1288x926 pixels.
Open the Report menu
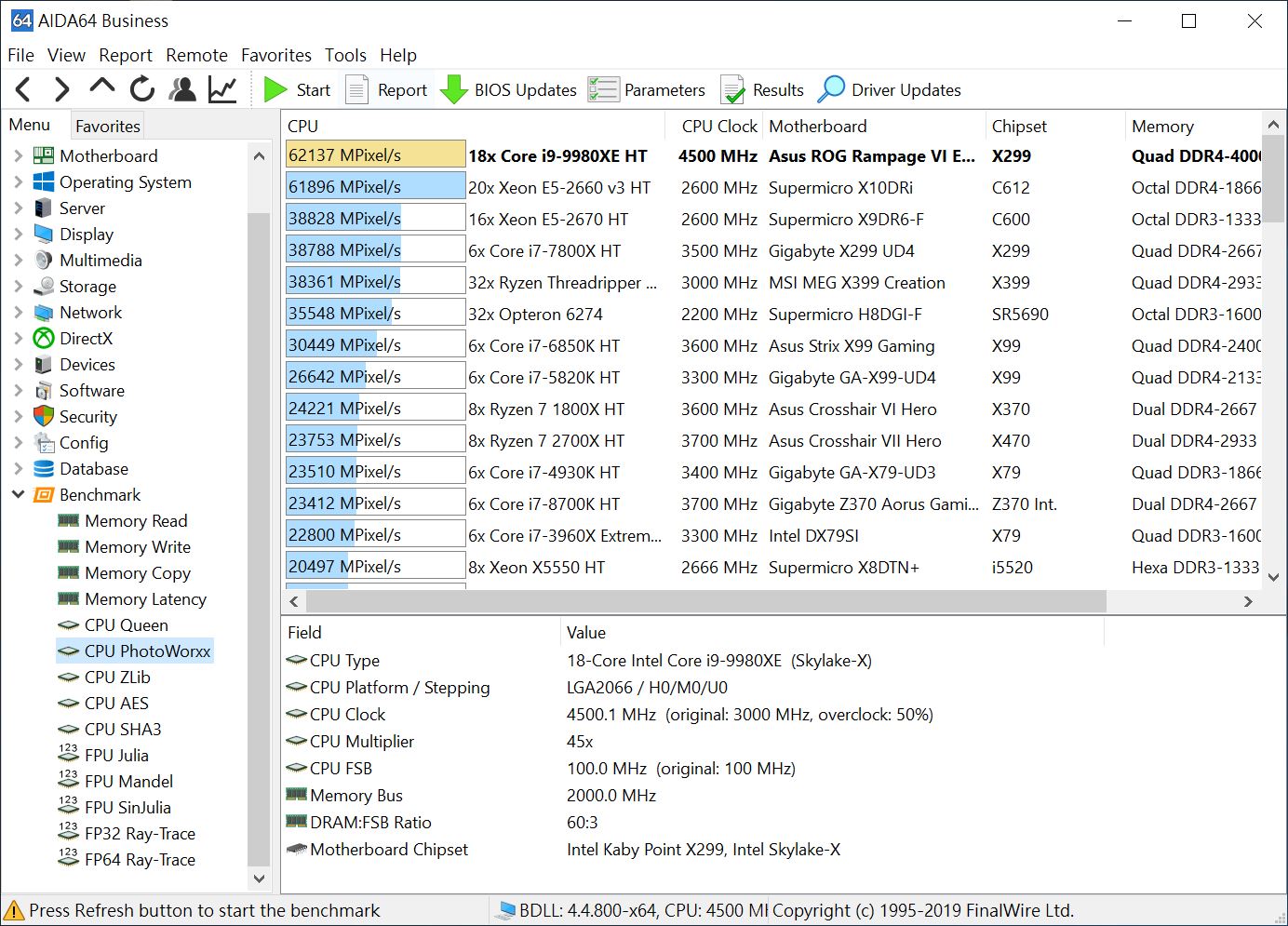pyautogui.click(x=126, y=55)
